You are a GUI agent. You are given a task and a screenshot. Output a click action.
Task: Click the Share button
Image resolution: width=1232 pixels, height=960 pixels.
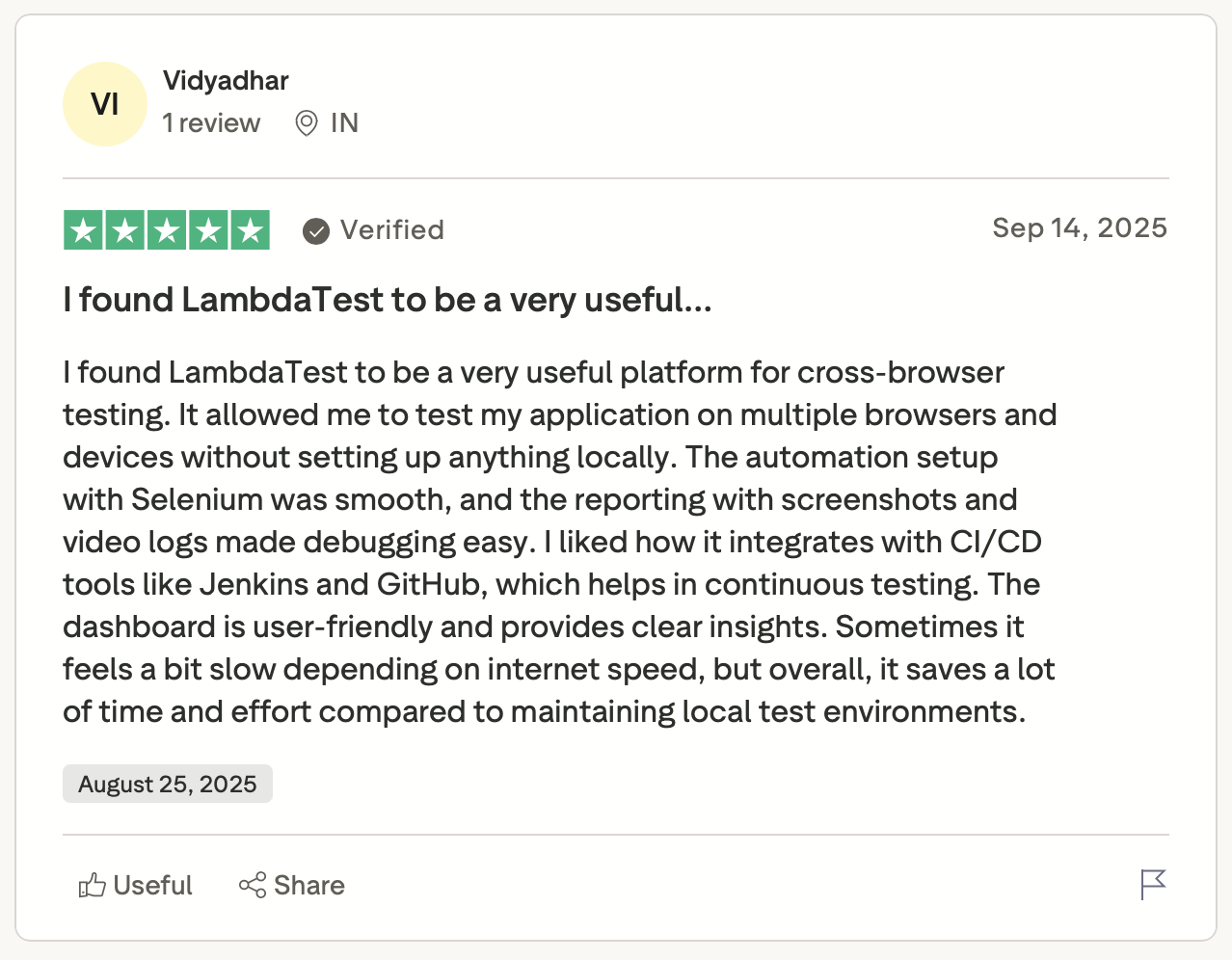coord(292,885)
